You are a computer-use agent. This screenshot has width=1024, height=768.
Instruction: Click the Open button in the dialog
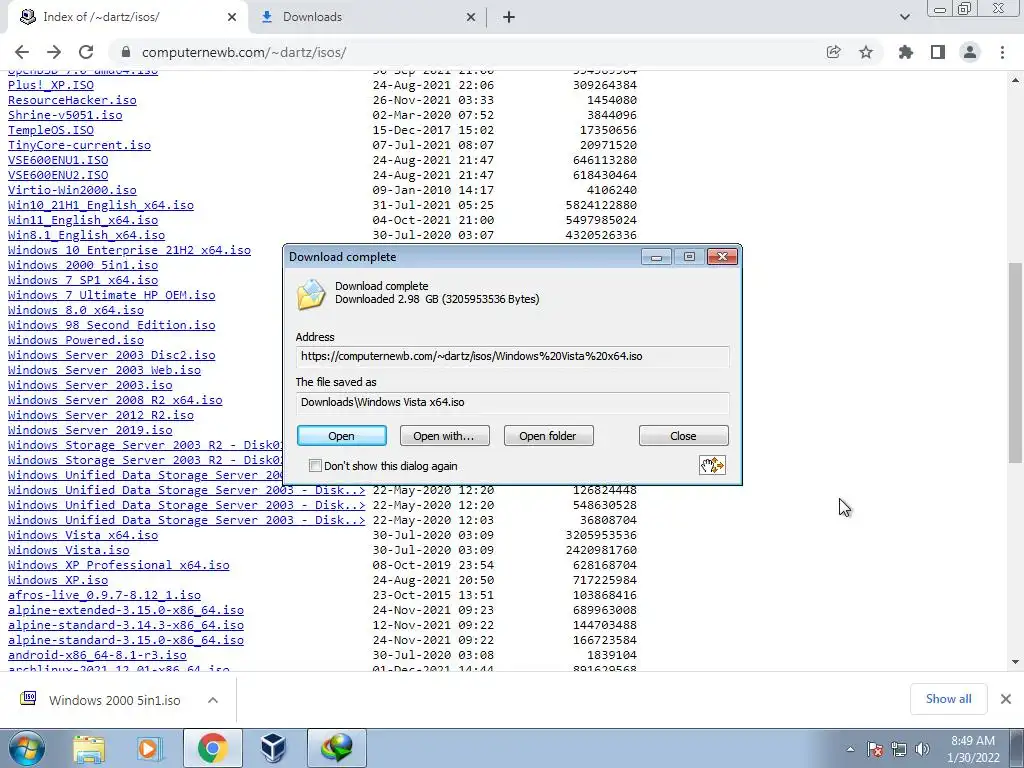[342, 436]
